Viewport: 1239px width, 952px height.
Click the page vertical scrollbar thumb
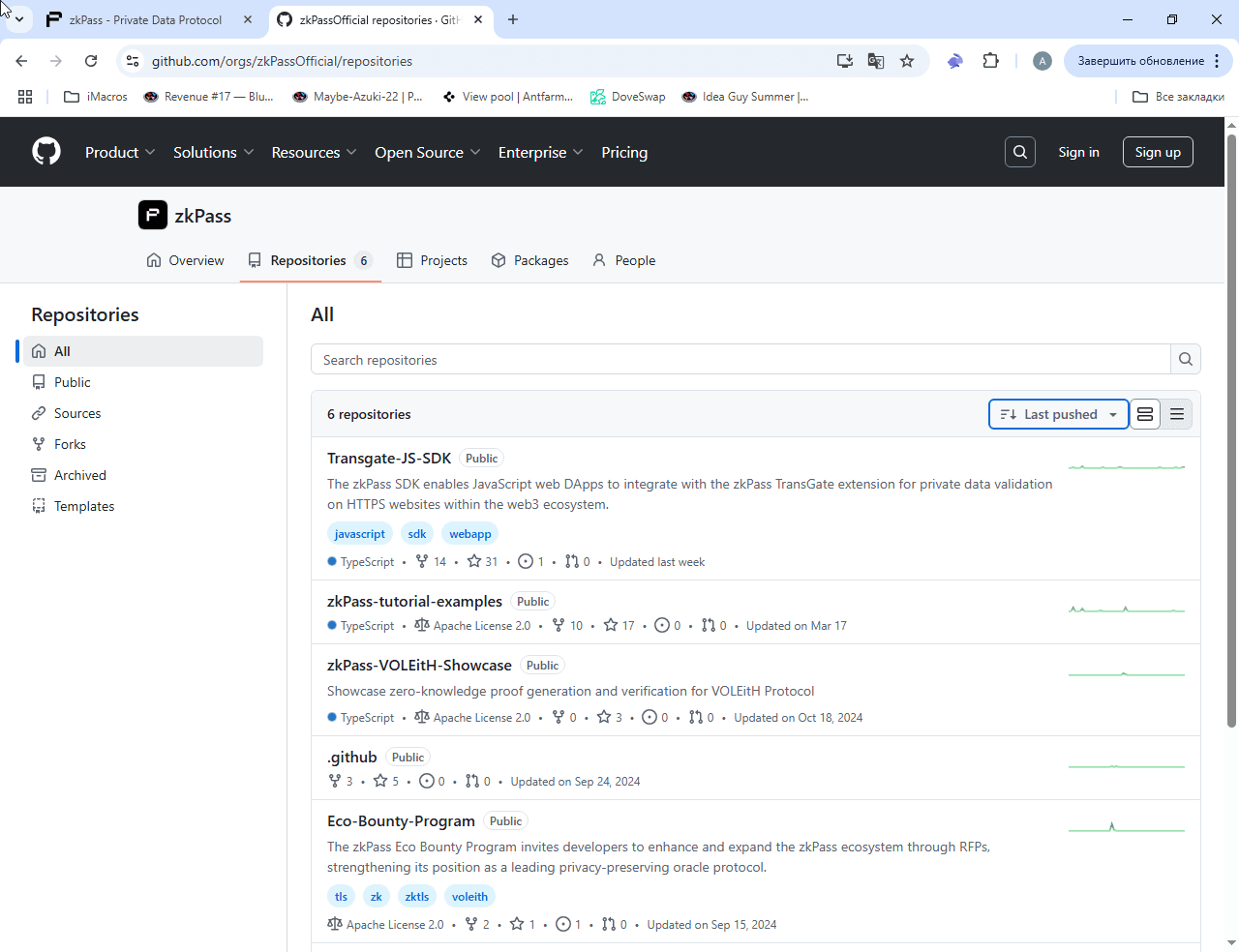[1231, 431]
